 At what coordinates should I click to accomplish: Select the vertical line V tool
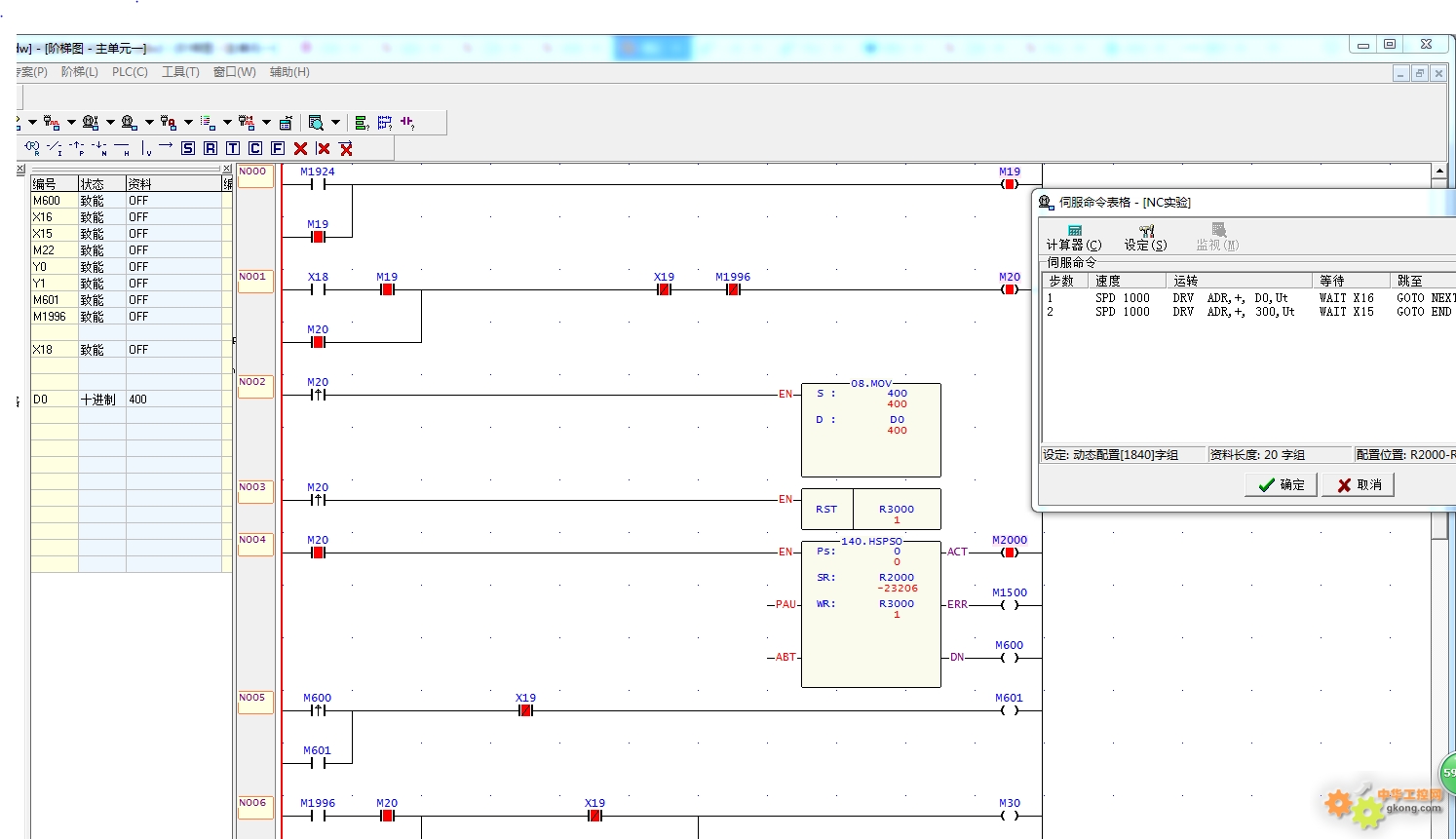tap(145, 148)
